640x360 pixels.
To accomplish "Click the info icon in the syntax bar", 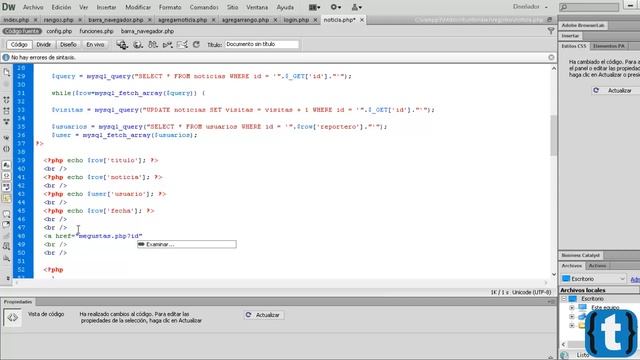I will click(x=6, y=58).
